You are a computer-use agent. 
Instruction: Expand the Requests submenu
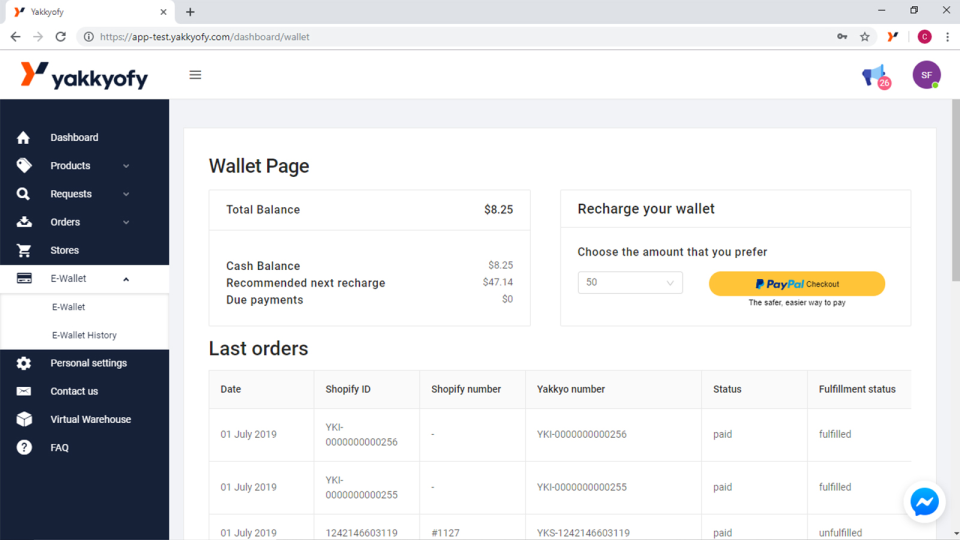[126, 194]
